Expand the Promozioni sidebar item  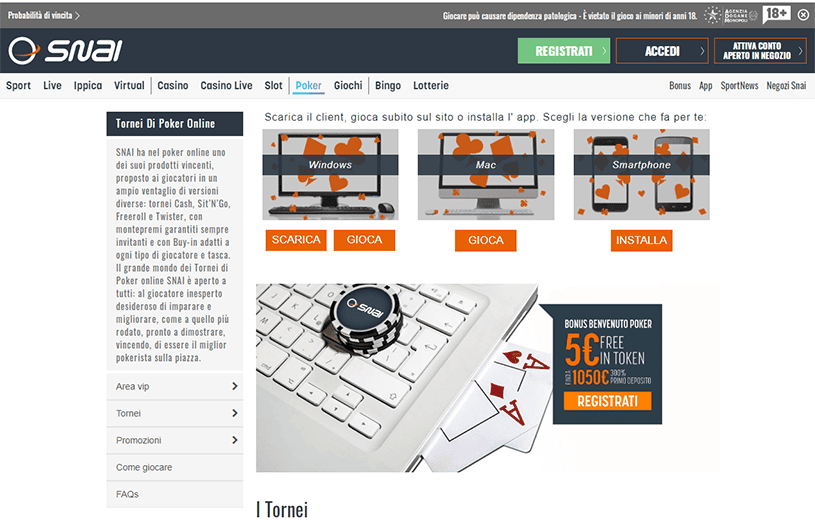coord(175,440)
